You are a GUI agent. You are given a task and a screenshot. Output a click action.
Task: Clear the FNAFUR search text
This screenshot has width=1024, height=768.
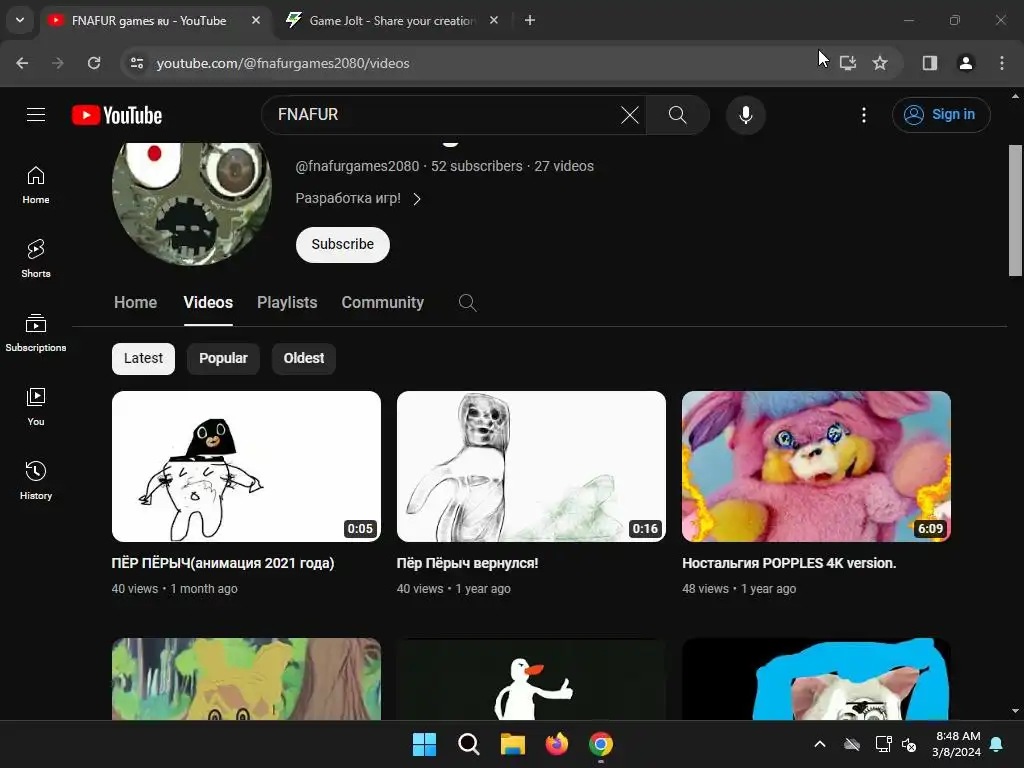(x=630, y=115)
